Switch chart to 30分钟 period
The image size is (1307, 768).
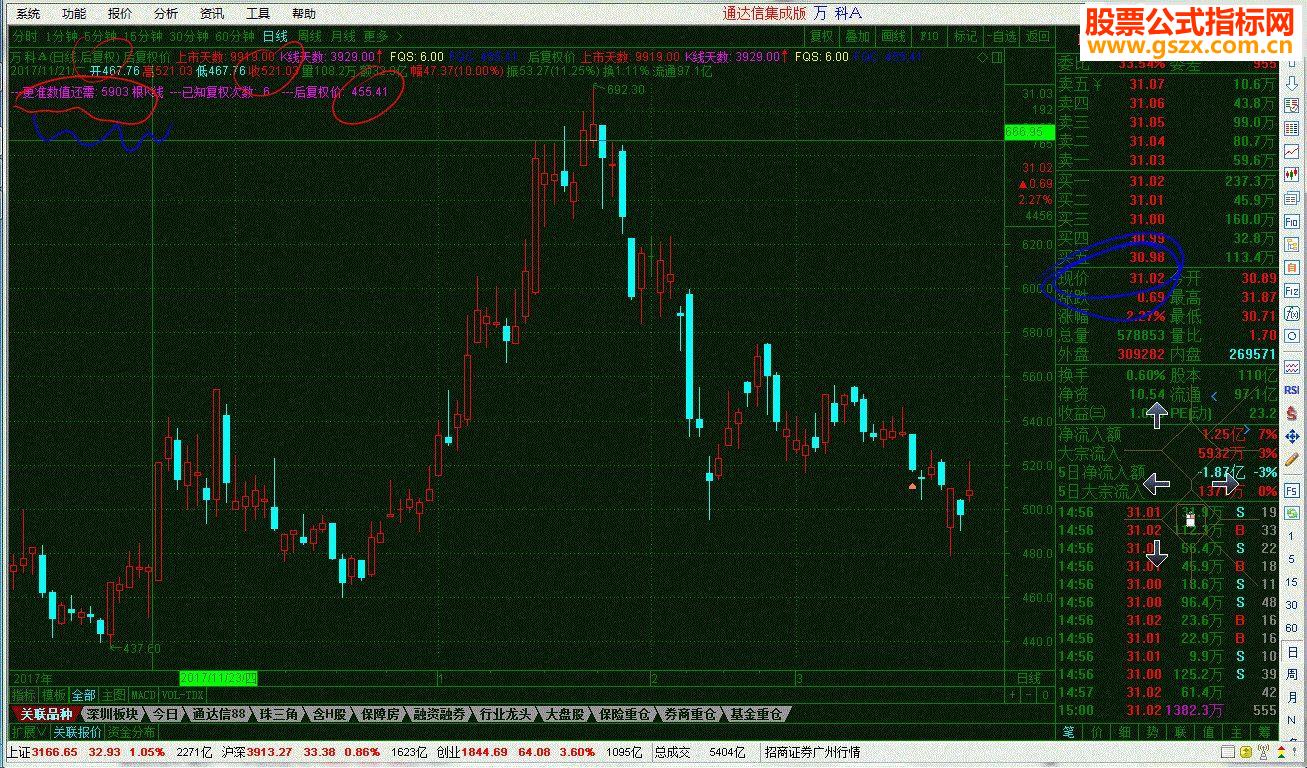pyautogui.click(x=190, y=36)
